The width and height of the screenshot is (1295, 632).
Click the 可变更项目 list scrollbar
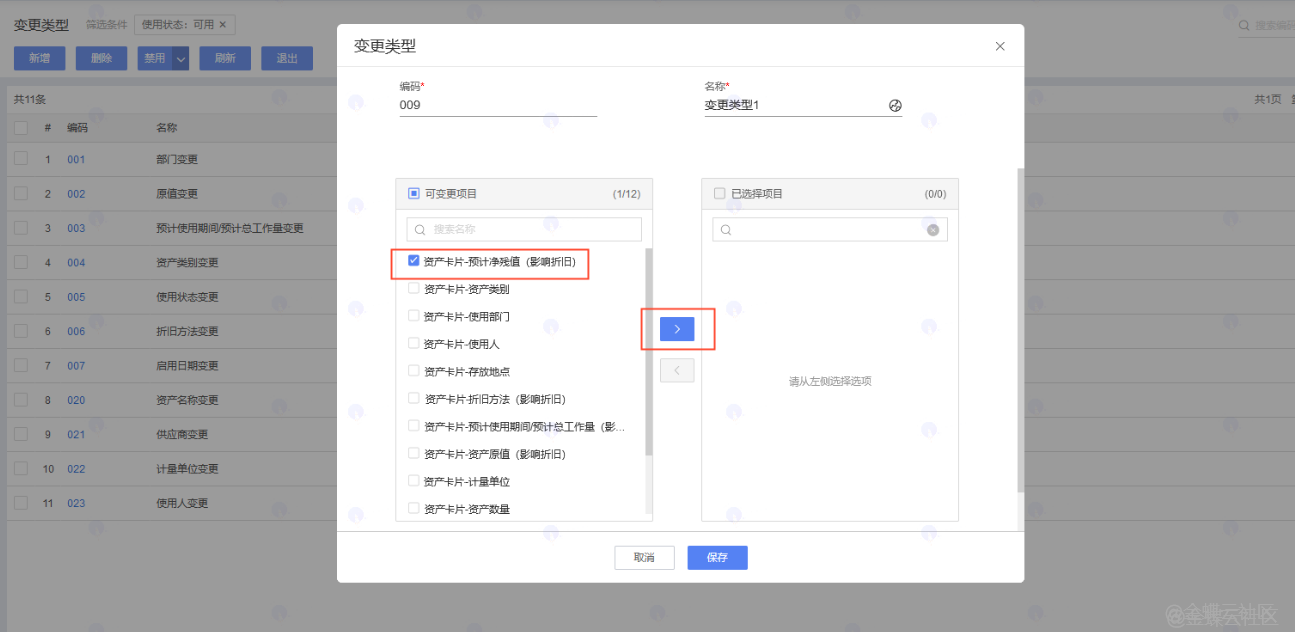click(x=649, y=352)
